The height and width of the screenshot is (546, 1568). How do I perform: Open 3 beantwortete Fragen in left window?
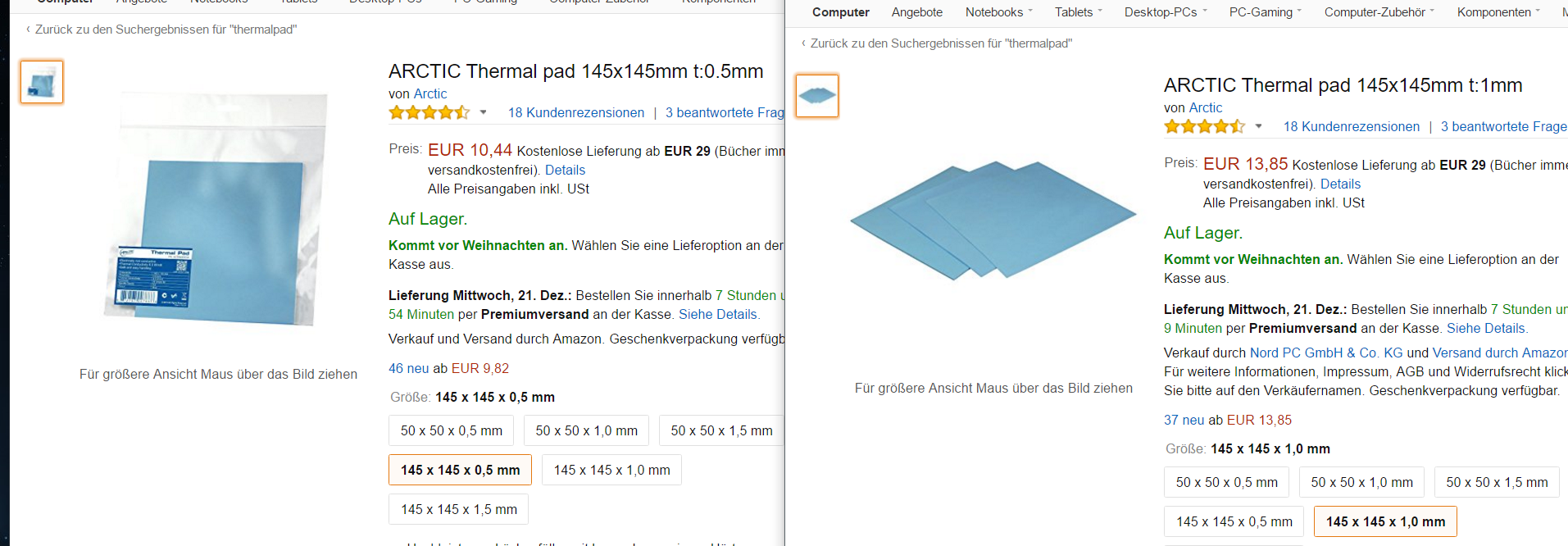725,112
